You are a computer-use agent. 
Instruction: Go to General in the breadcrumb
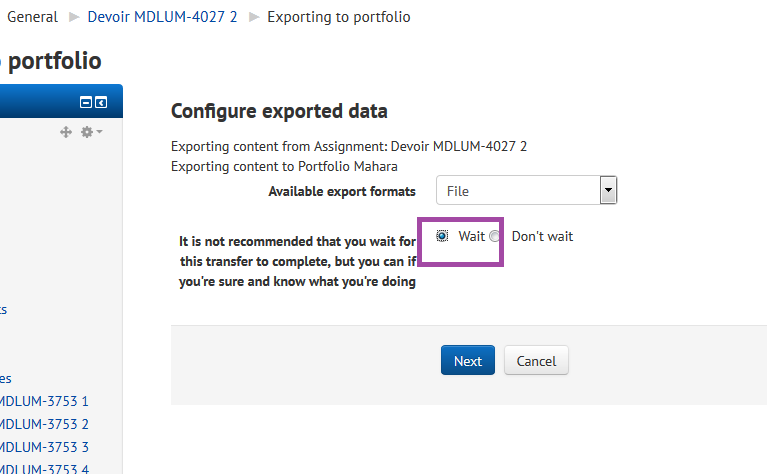point(32,17)
